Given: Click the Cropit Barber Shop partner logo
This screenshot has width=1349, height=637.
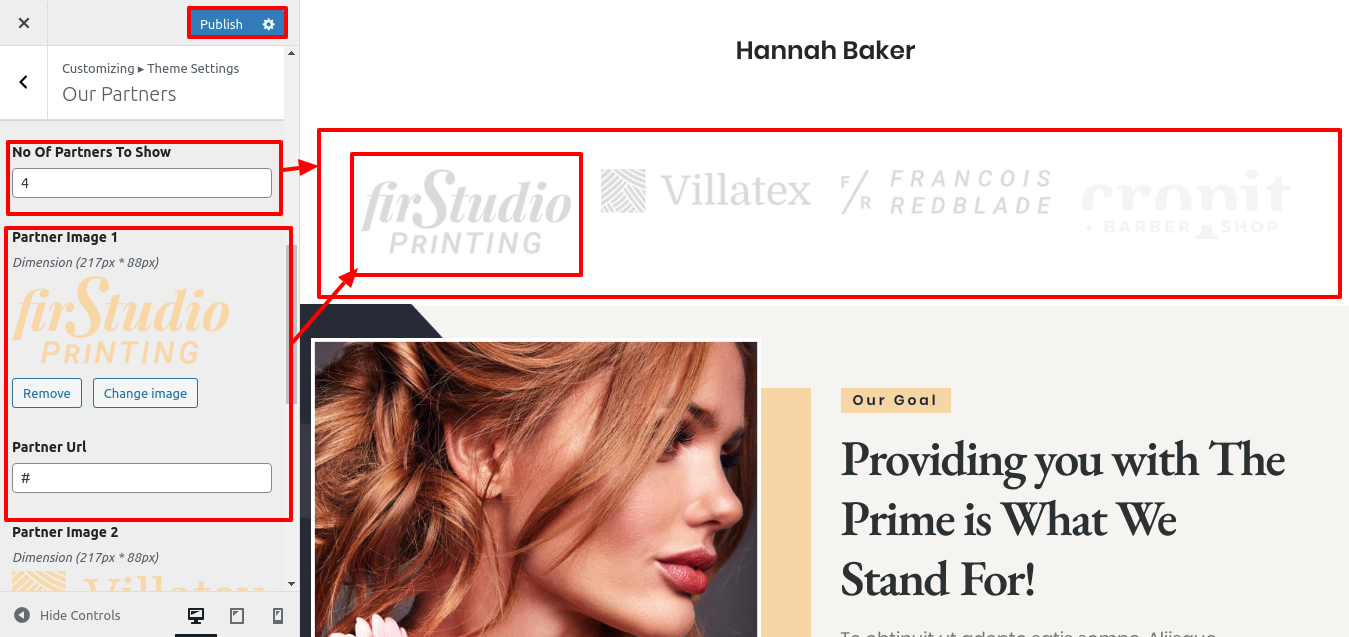Looking at the screenshot, I should (1186, 203).
